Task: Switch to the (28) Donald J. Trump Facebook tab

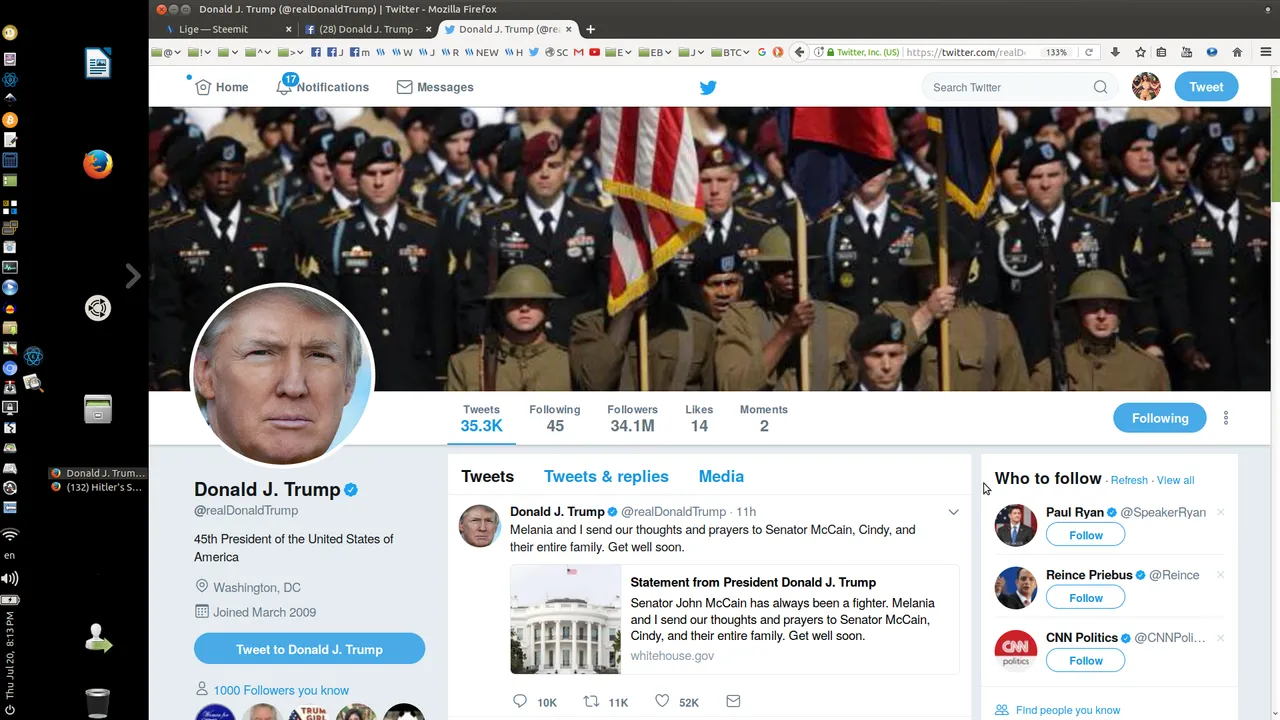Action: click(366, 29)
